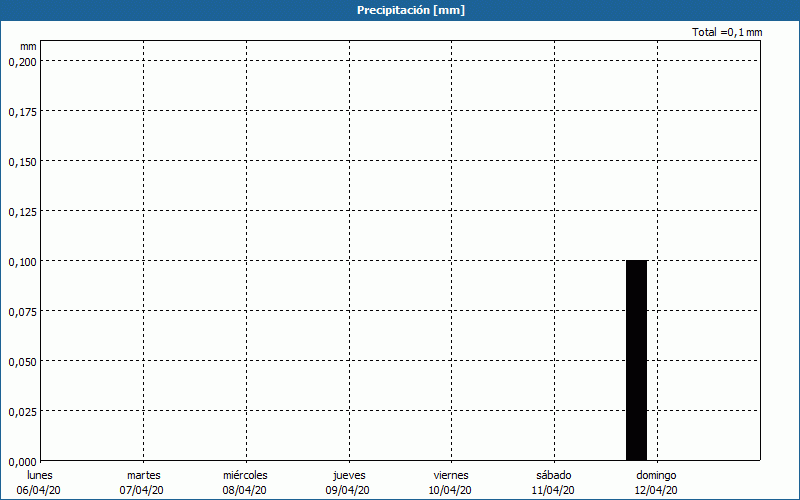Click the 11/04/20 date label

[553, 490]
